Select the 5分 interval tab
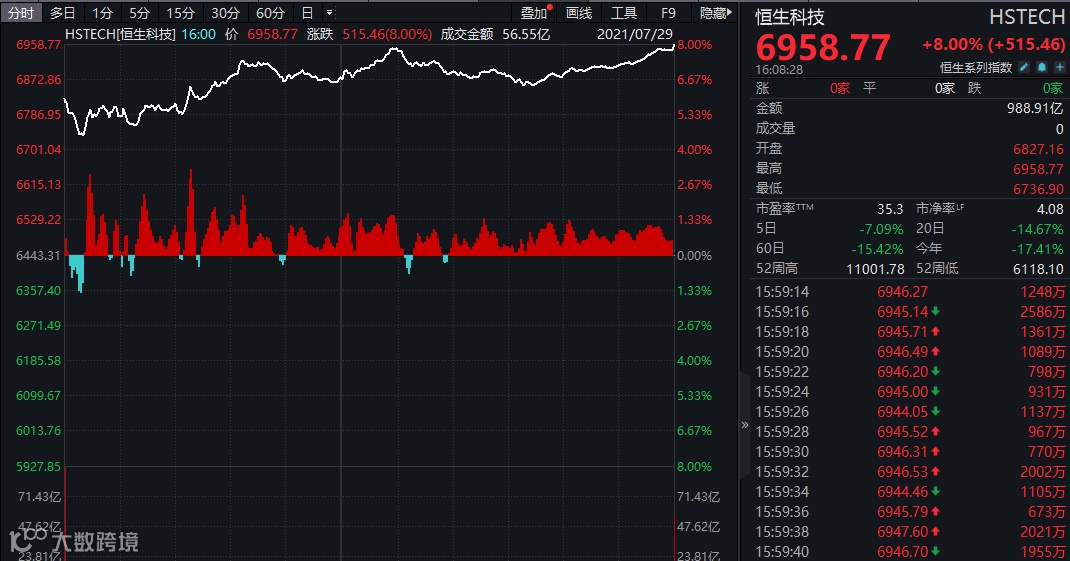 [x=139, y=12]
